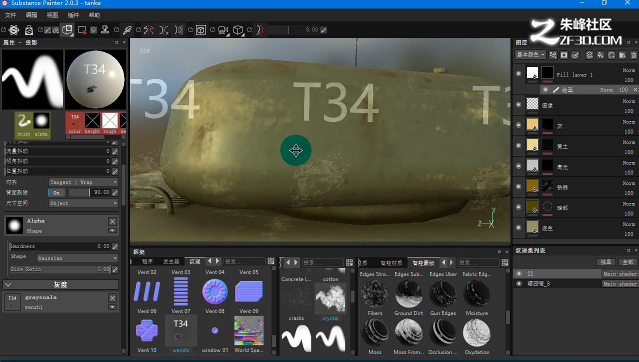The height and width of the screenshot is (362, 639).
Task: Select the Ground Dirt smart mask thumbnail
Action: pyautogui.click(x=408, y=294)
